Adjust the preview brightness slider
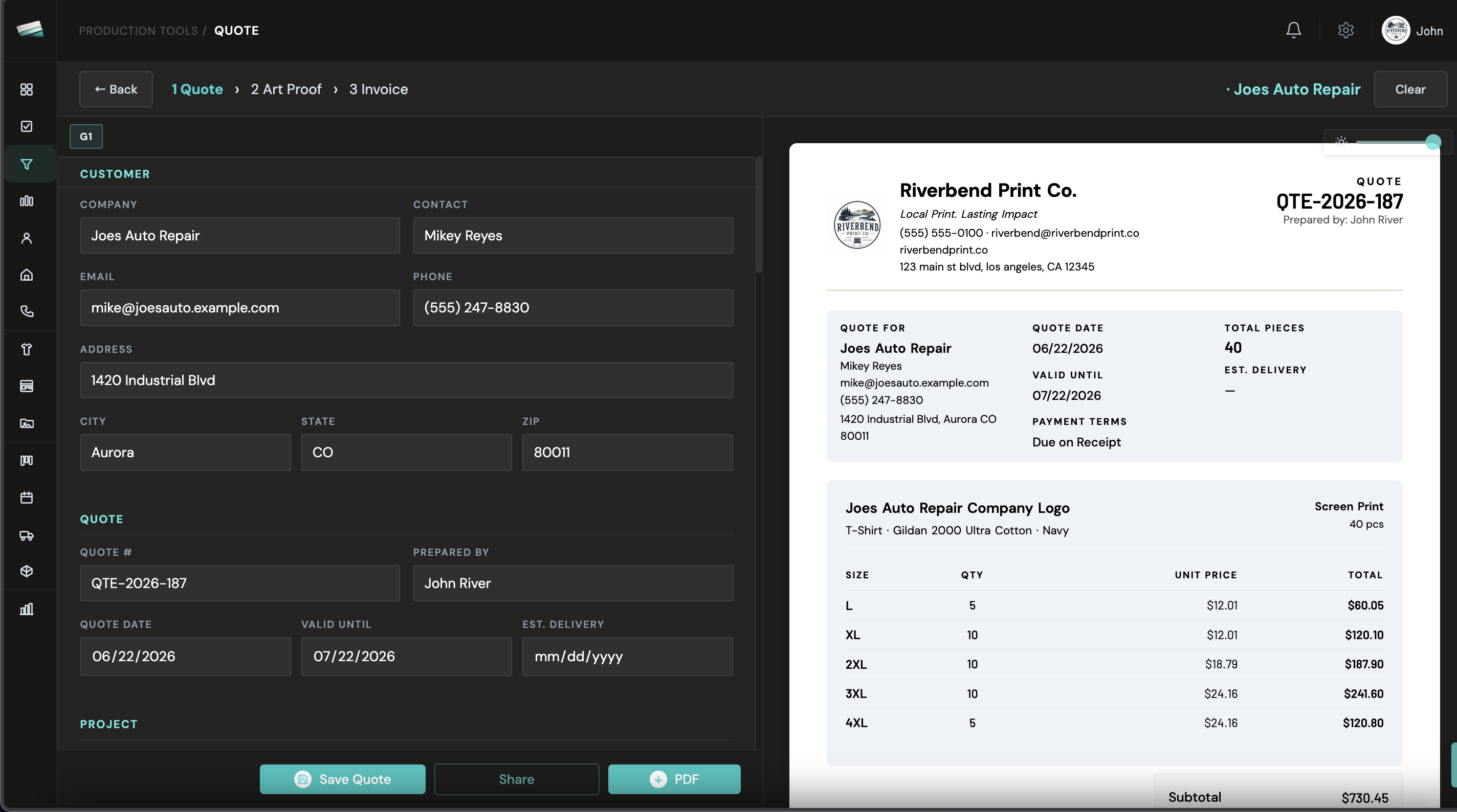Screen dimensions: 1457x812 pyautogui.click(x=1394, y=142)
